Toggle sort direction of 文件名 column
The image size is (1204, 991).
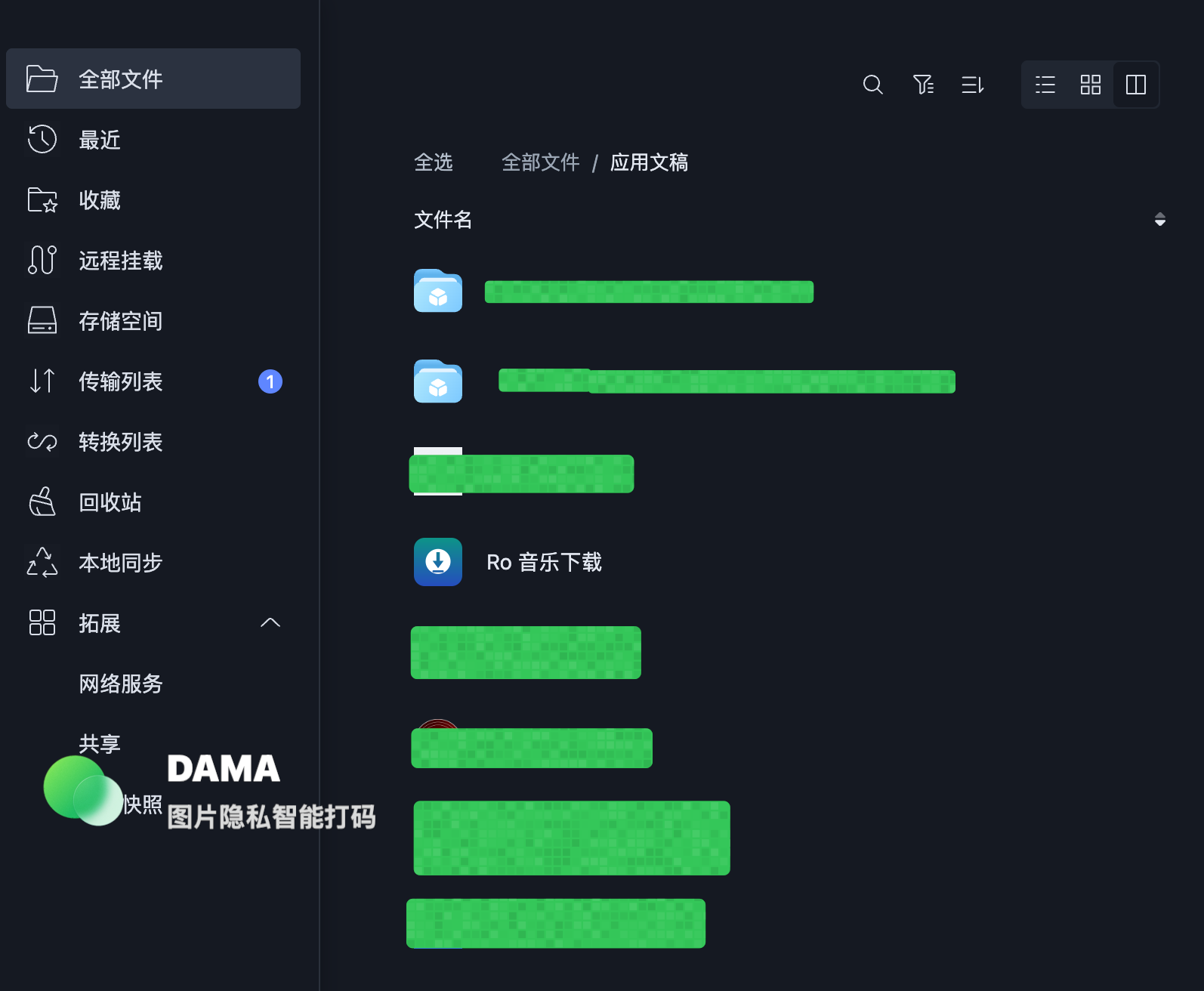[x=1160, y=220]
